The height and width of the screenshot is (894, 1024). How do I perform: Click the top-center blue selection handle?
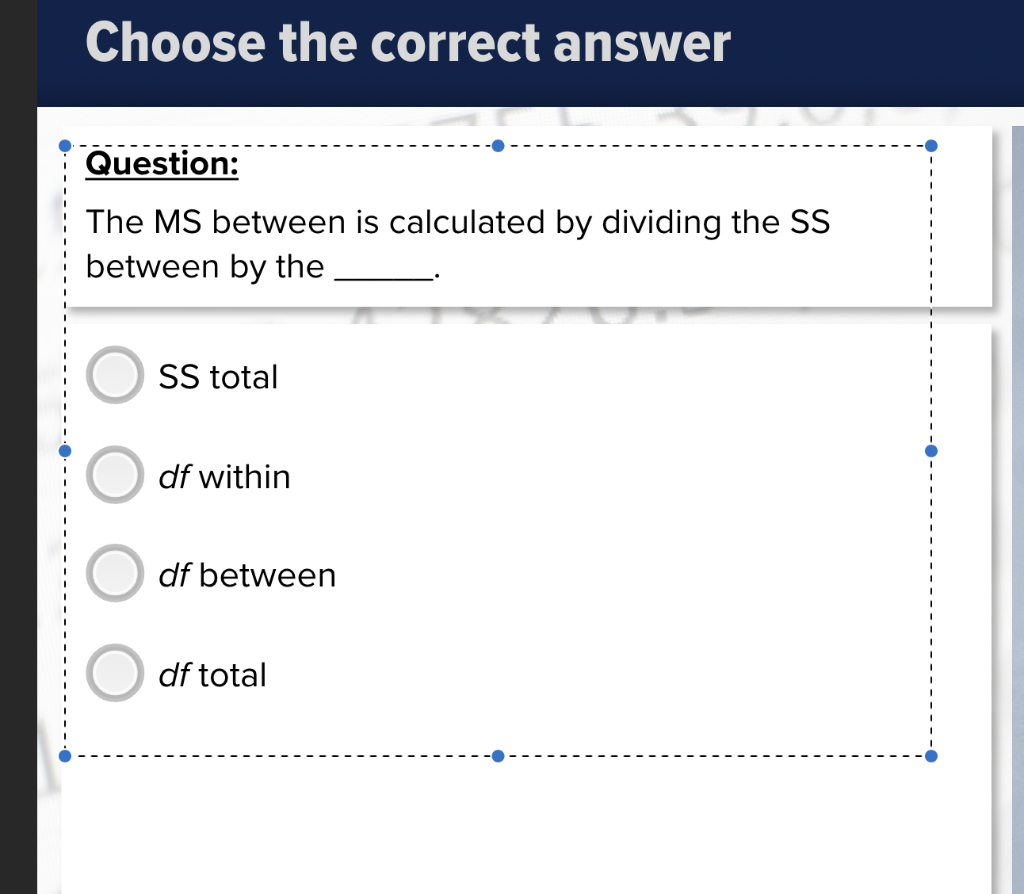(498, 145)
